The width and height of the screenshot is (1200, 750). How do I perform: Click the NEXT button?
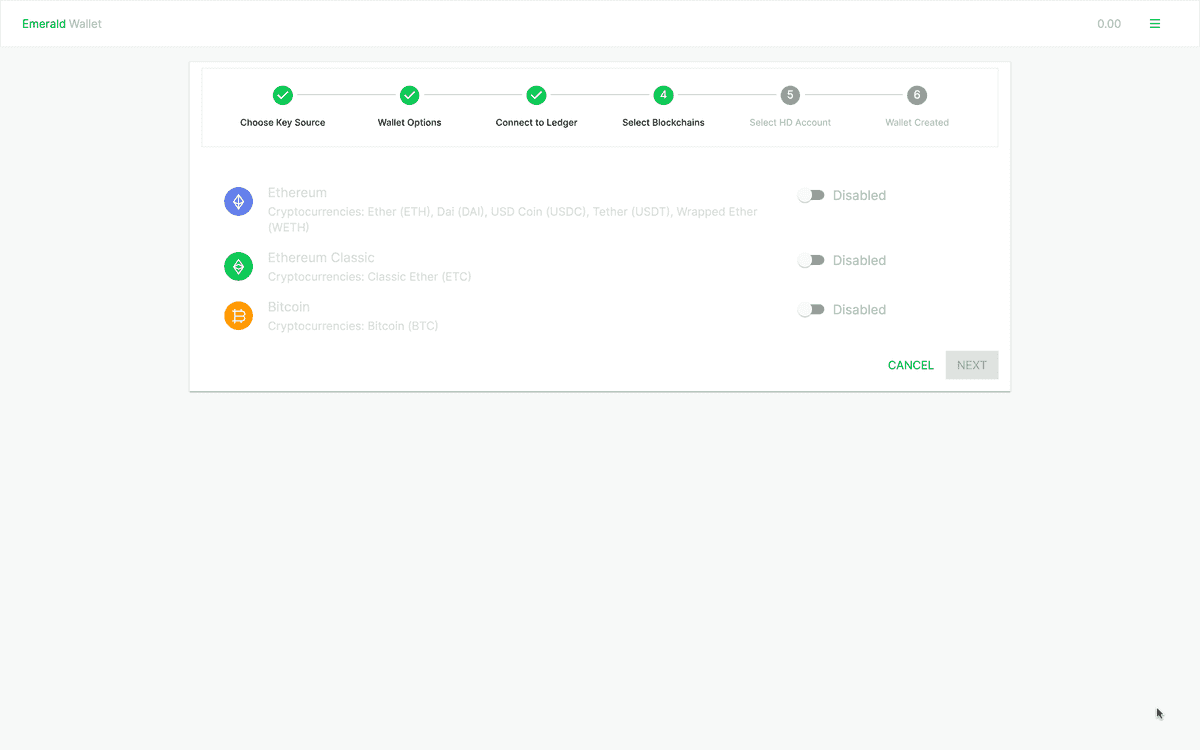971,365
